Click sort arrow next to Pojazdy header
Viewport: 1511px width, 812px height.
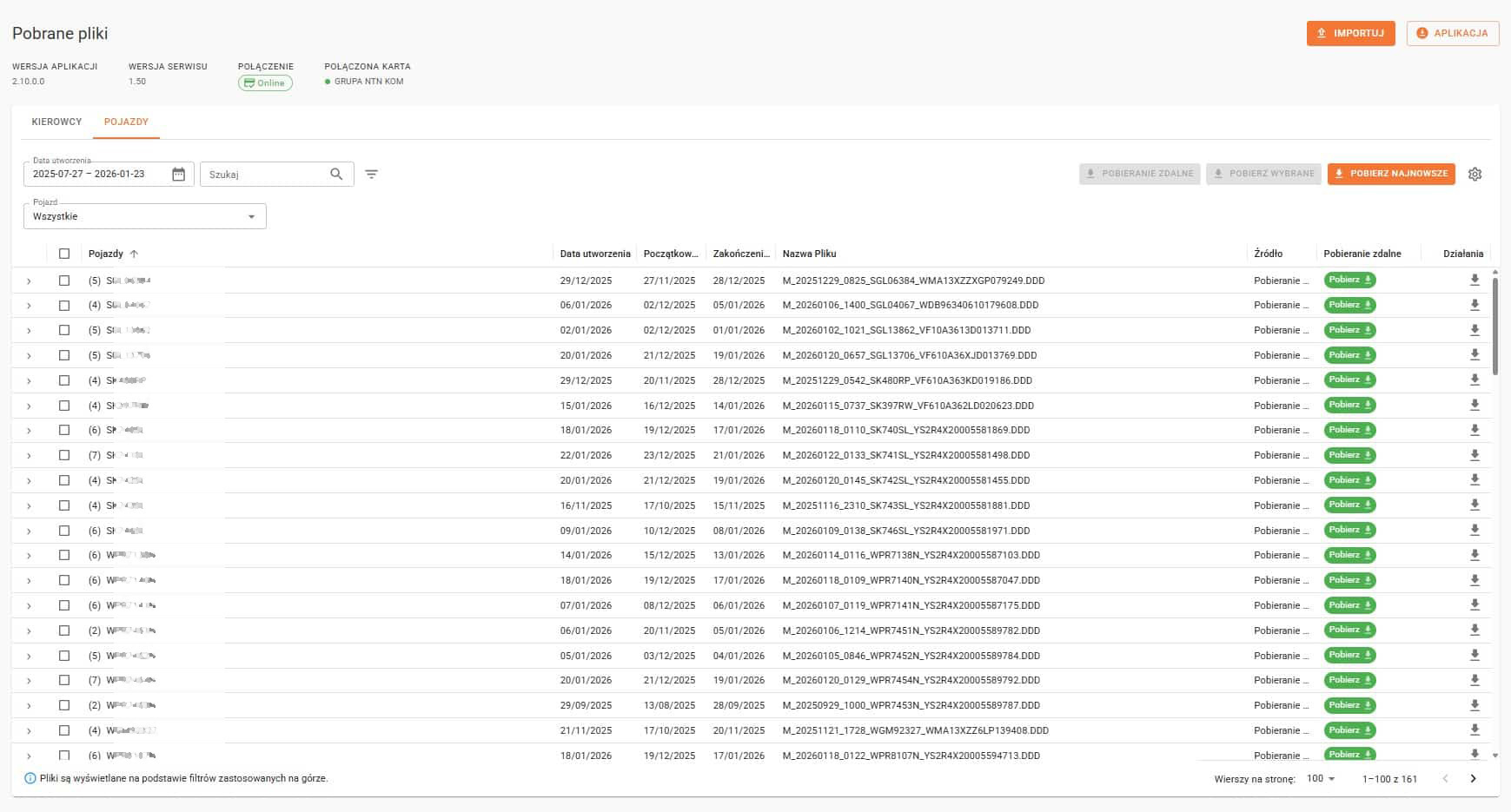pyautogui.click(x=134, y=254)
